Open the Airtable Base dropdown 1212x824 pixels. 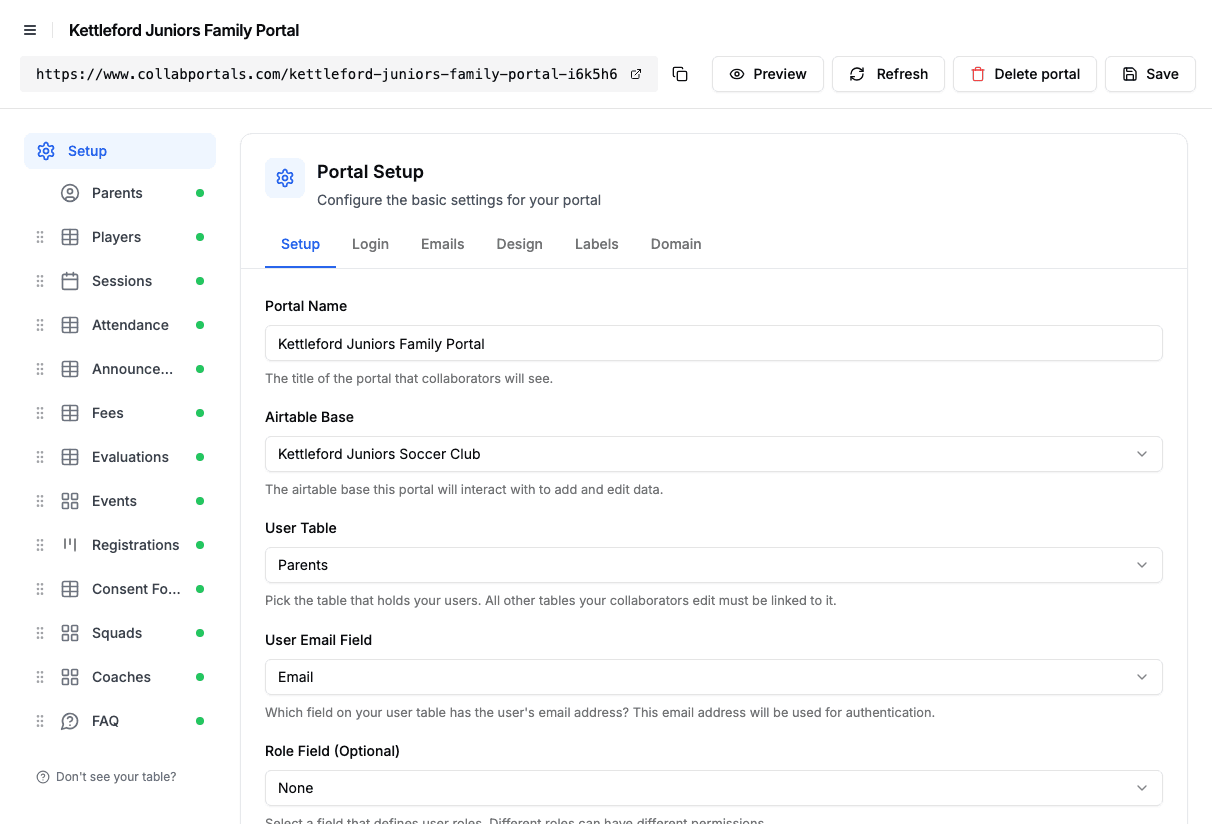point(714,454)
